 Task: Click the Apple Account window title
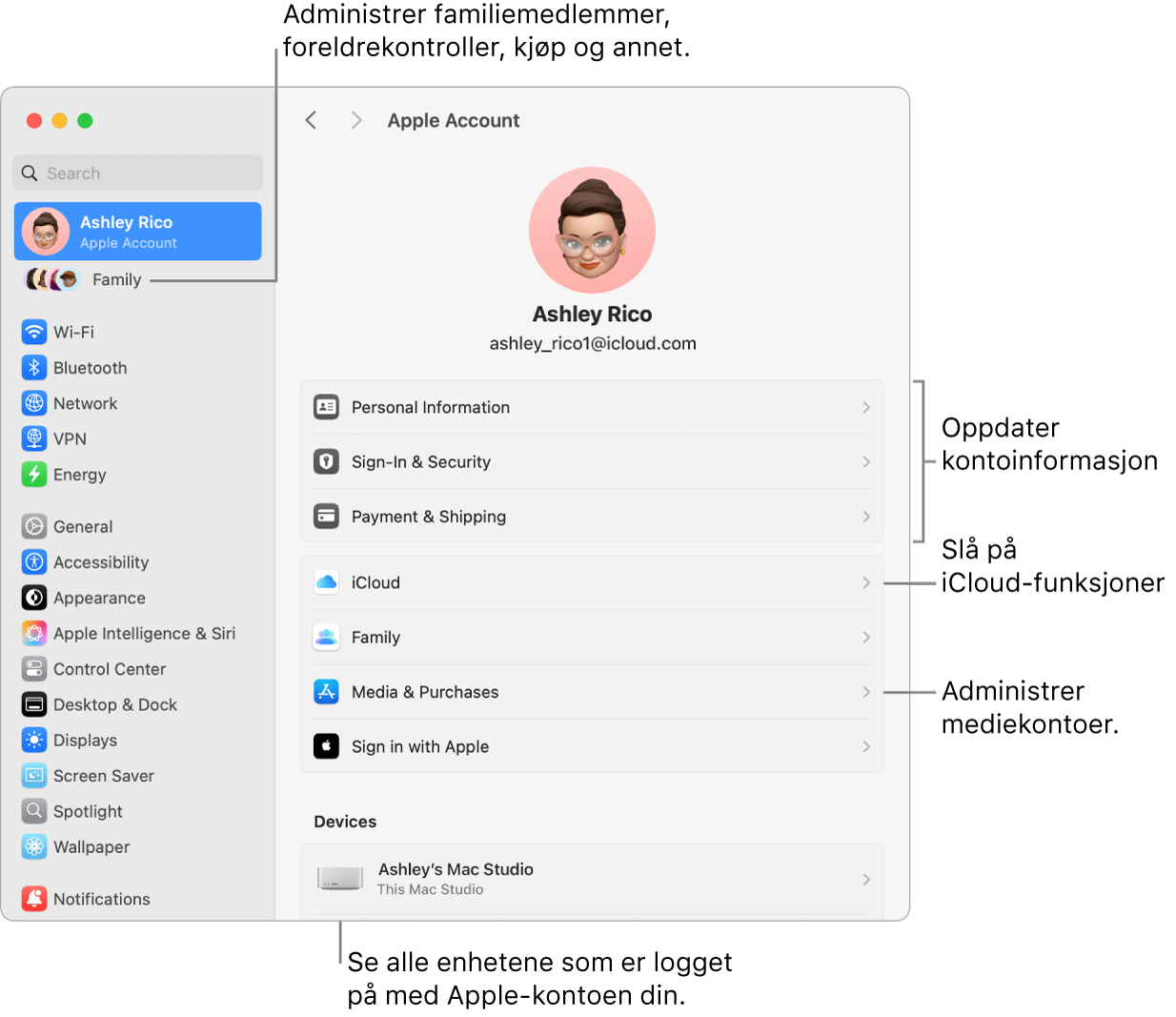(454, 120)
